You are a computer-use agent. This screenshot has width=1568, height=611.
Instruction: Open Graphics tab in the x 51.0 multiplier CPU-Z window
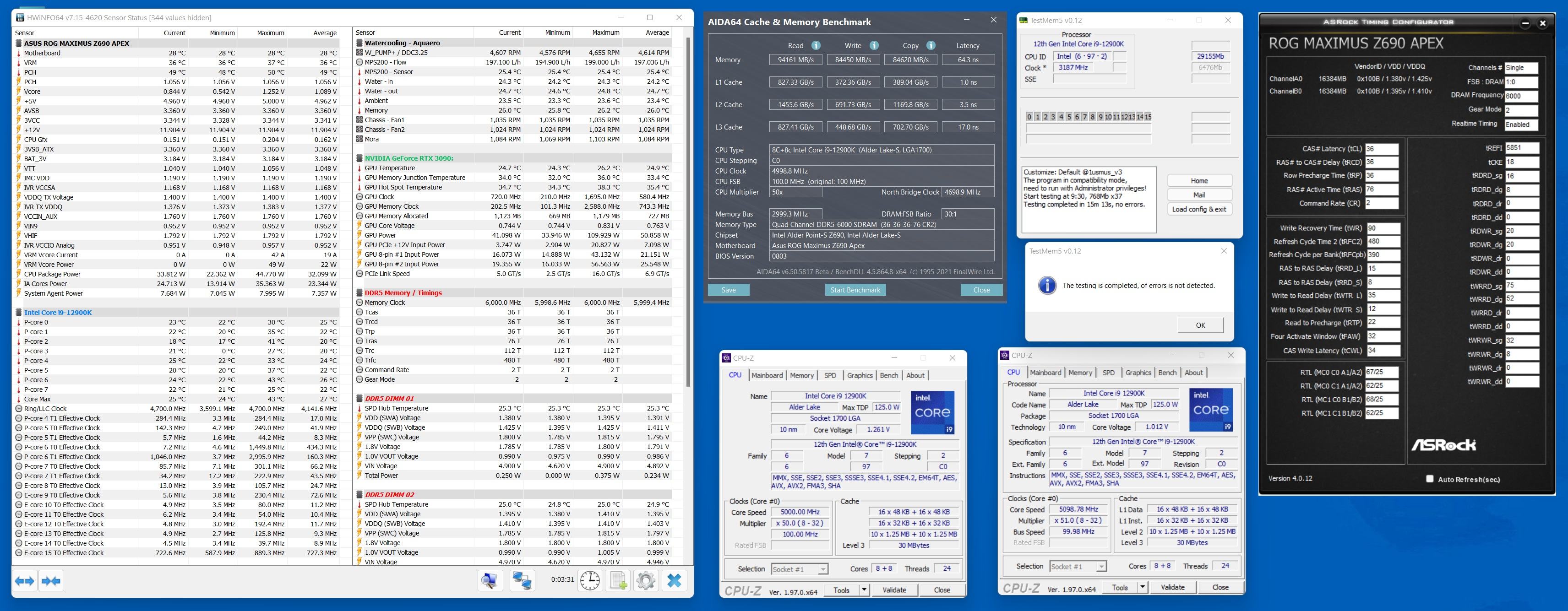pyautogui.click(x=1138, y=373)
